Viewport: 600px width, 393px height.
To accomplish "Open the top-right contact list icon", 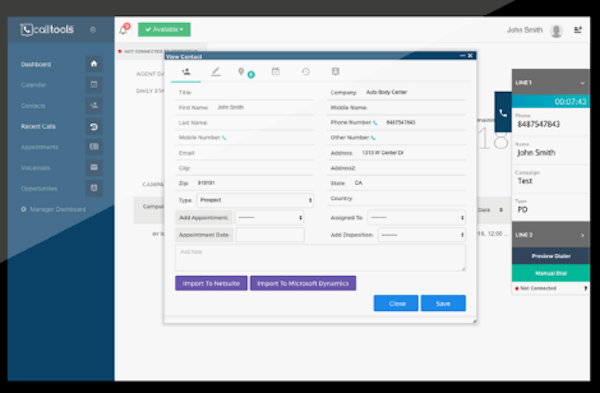I will tap(578, 29).
